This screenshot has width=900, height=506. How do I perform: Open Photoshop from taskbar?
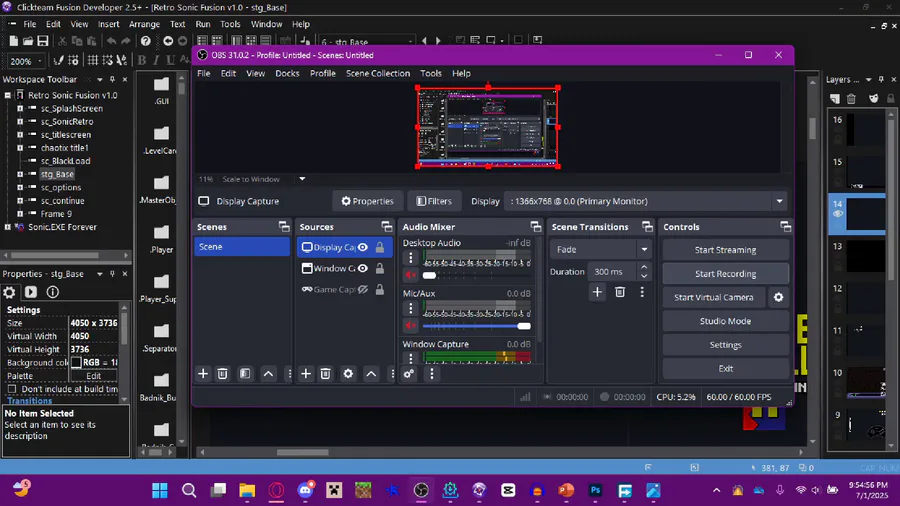pos(595,490)
